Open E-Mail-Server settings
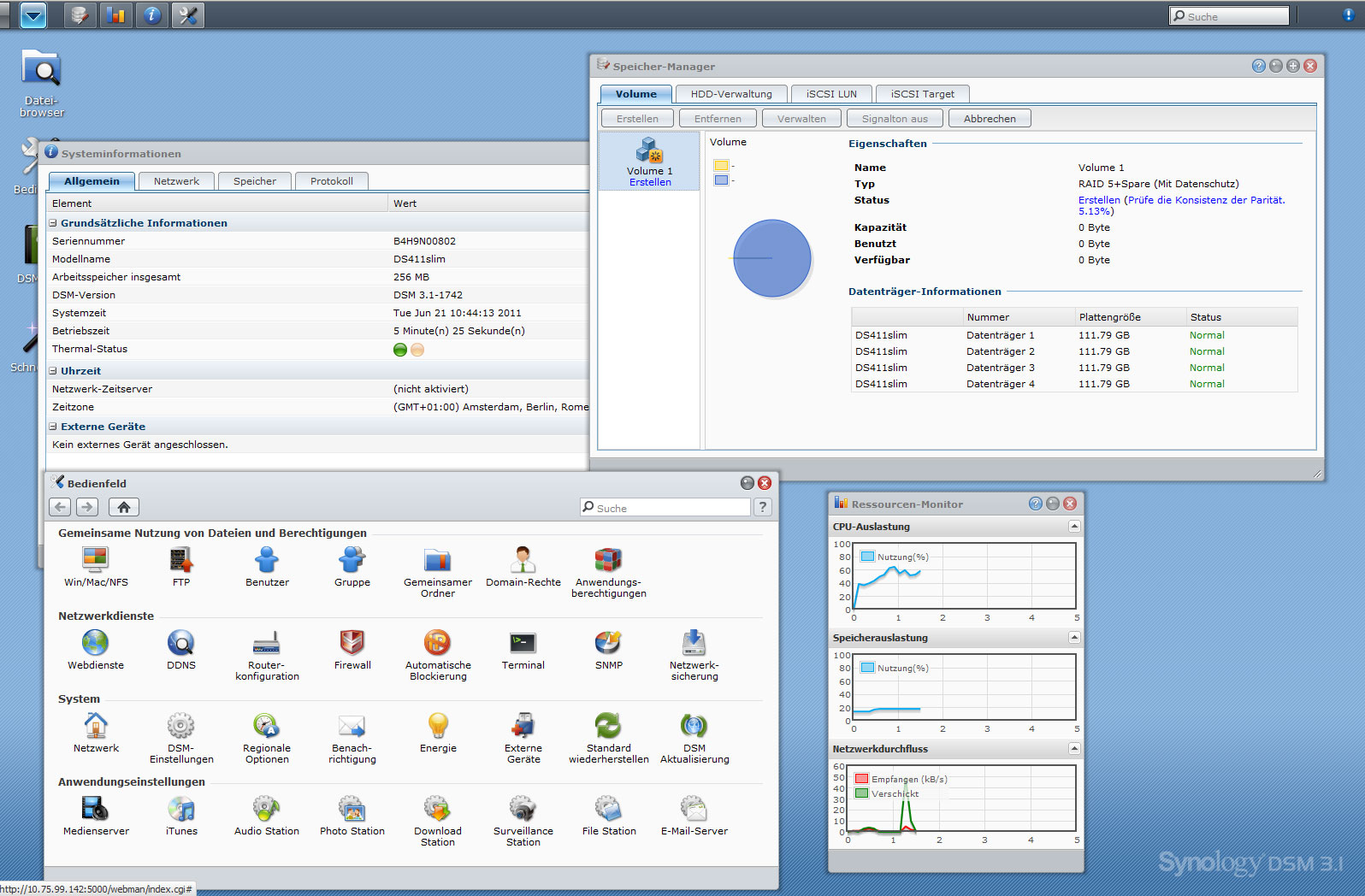 [x=694, y=816]
